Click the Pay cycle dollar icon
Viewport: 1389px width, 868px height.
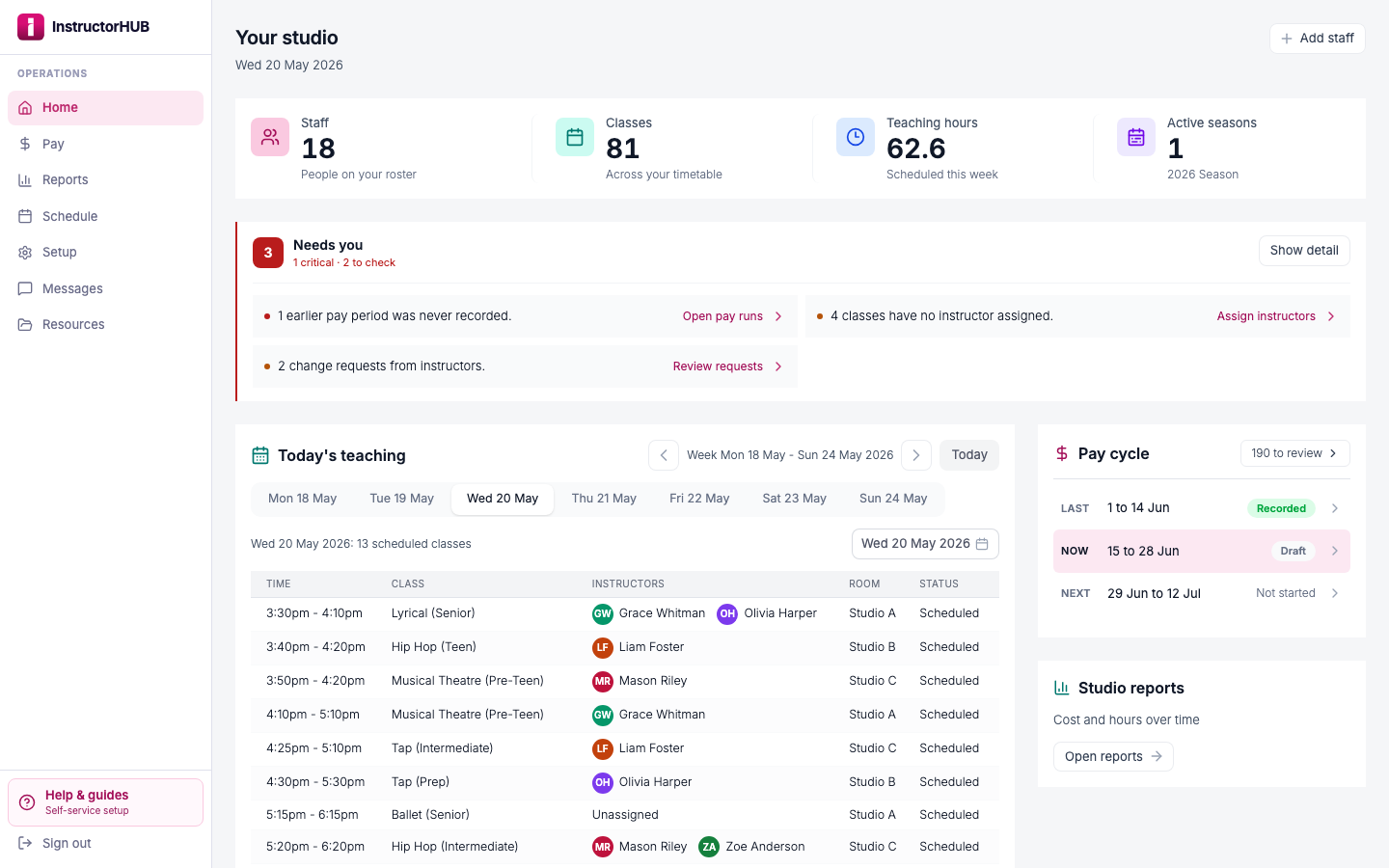pyautogui.click(x=1062, y=453)
